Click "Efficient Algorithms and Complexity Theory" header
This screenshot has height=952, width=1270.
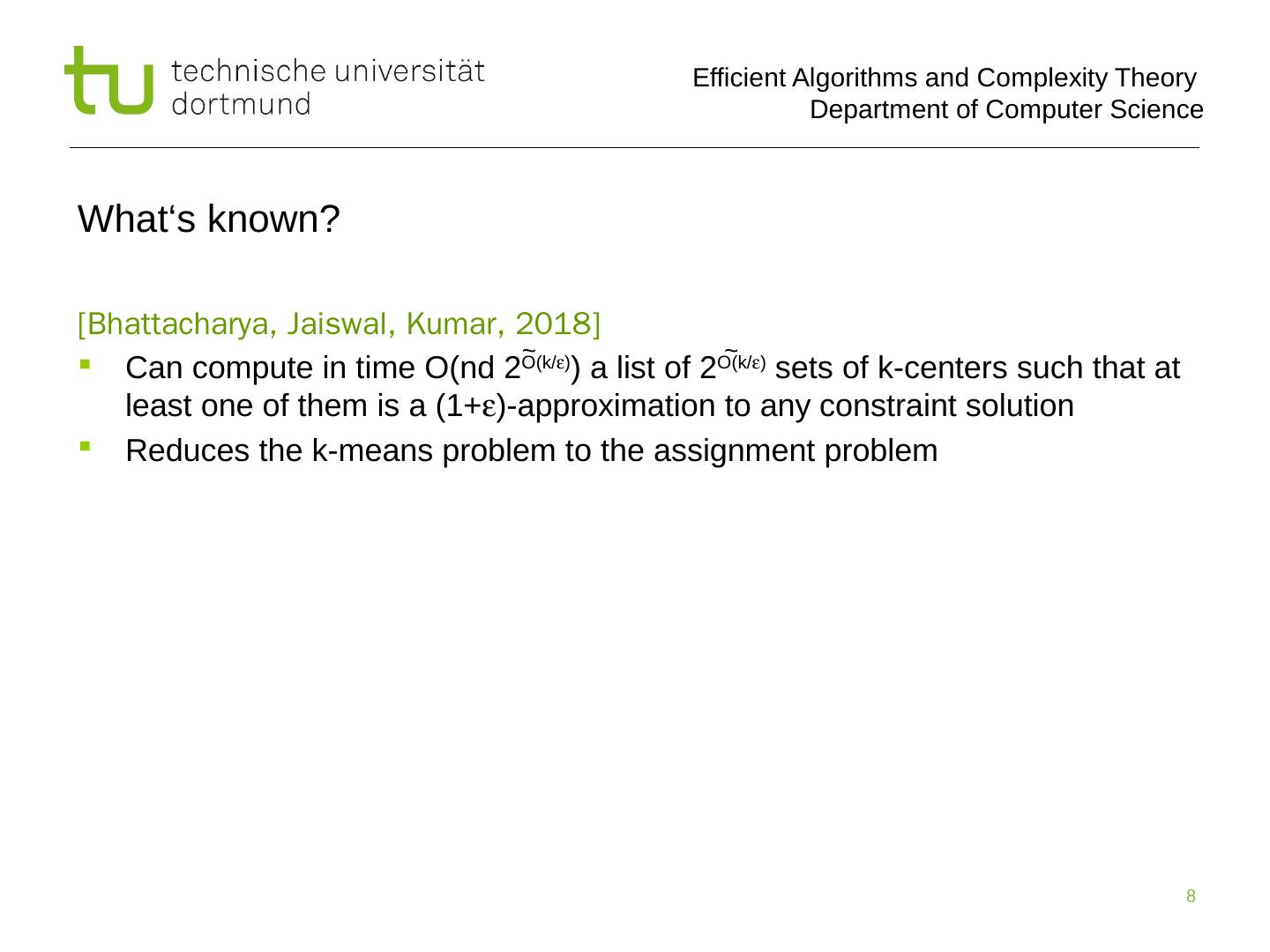pos(944,78)
